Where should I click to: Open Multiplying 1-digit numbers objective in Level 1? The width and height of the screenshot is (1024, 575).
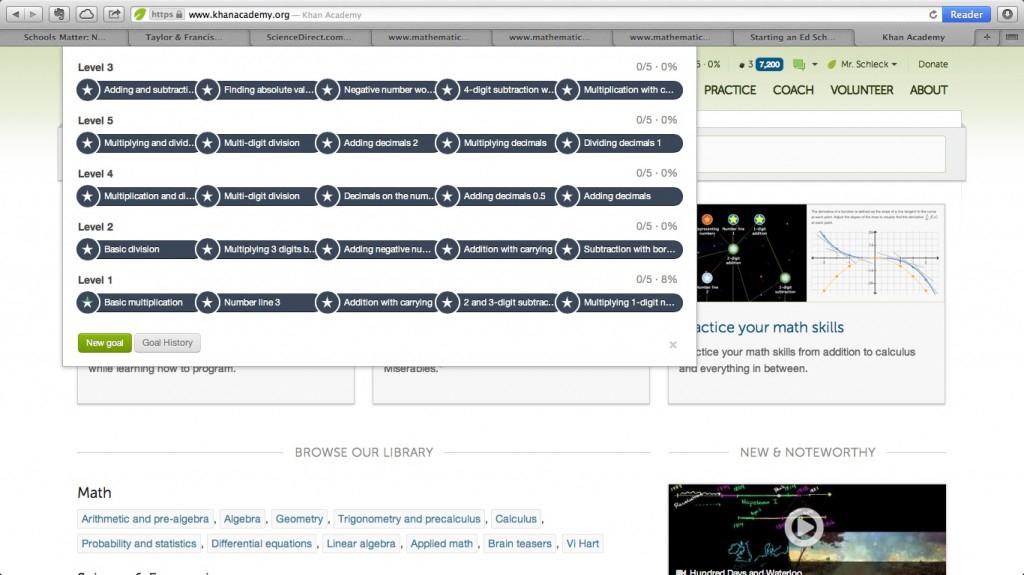pos(629,302)
